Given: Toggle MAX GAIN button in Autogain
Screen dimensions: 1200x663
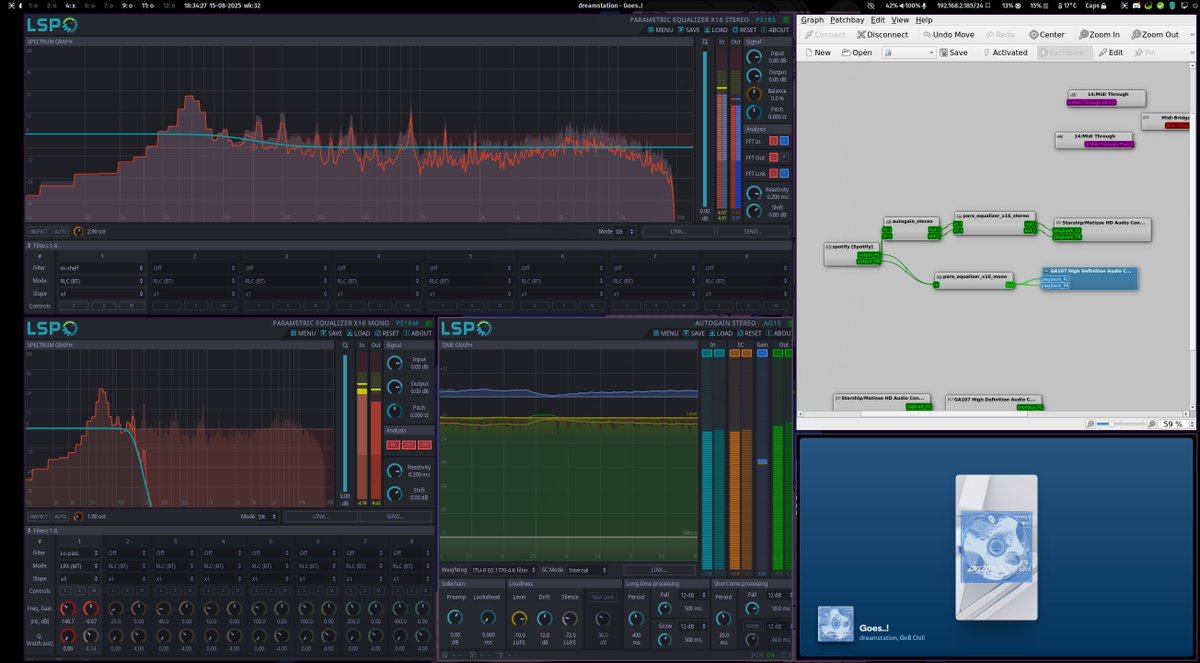Looking at the screenshot, I should pyautogui.click(x=602, y=597).
